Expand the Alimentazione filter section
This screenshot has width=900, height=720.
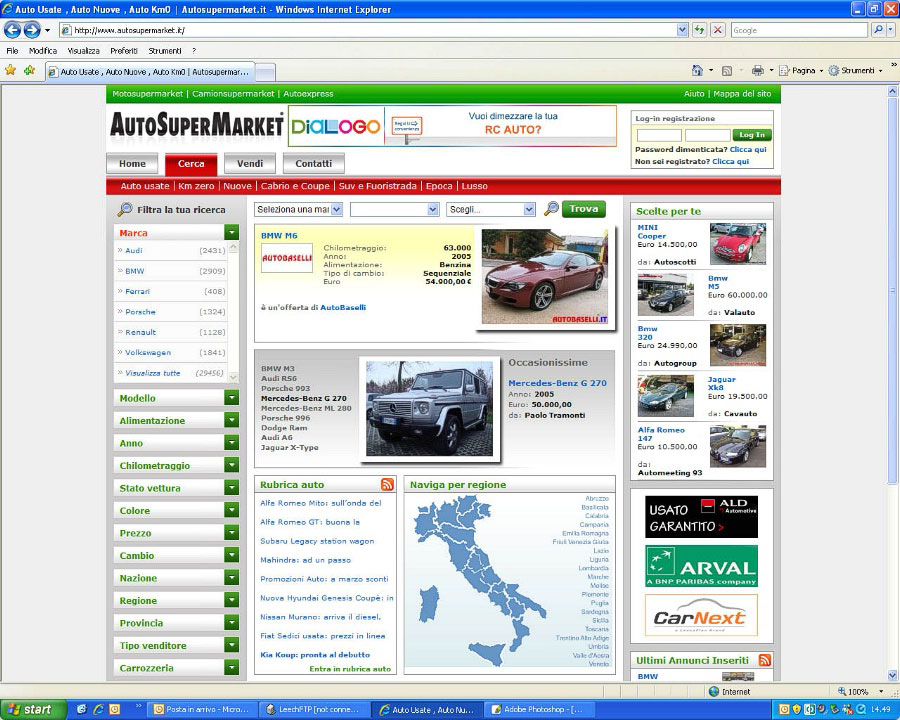[x=232, y=420]
